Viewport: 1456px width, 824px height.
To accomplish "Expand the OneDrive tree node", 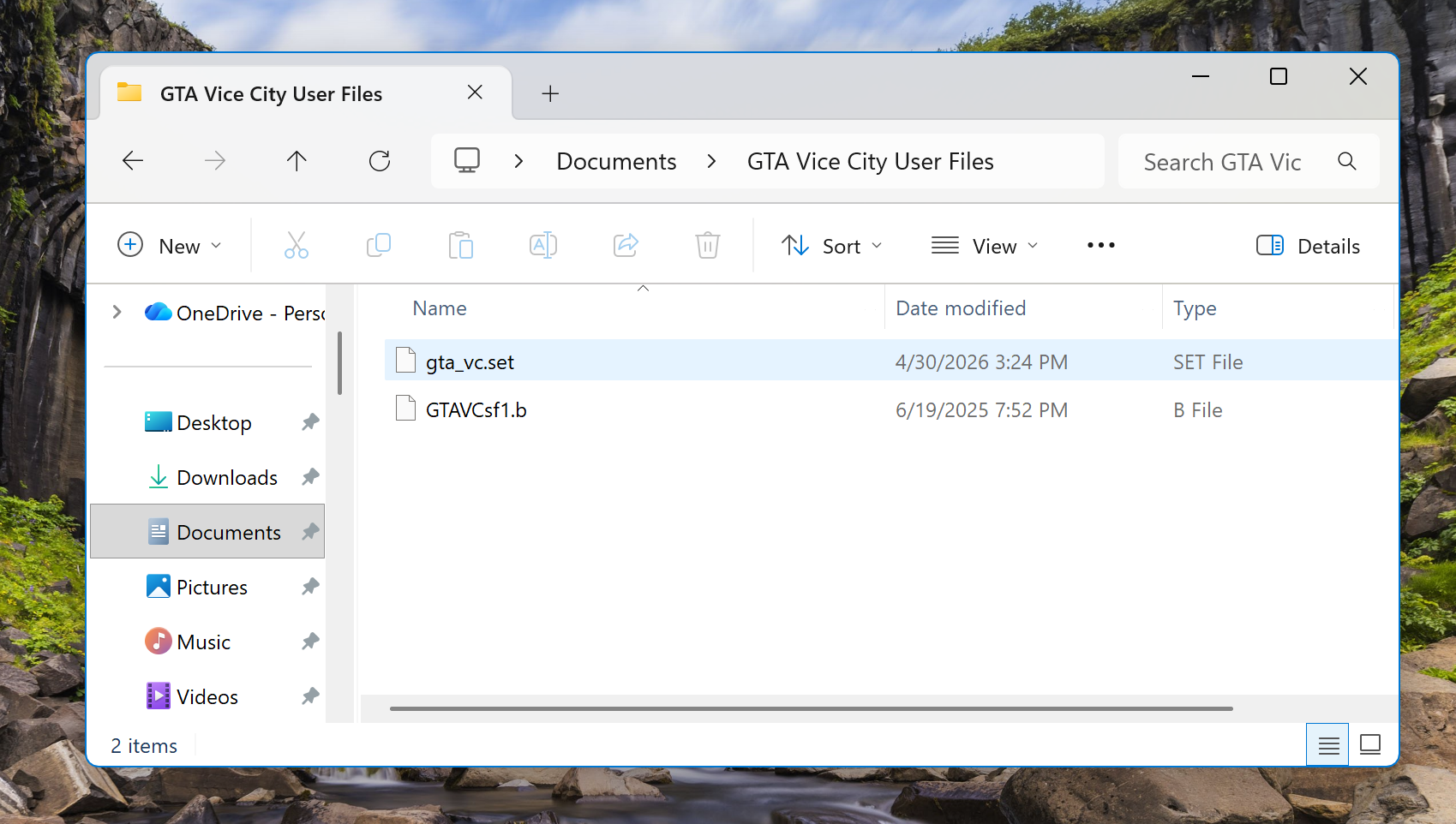I will click(x=117, y=313).
